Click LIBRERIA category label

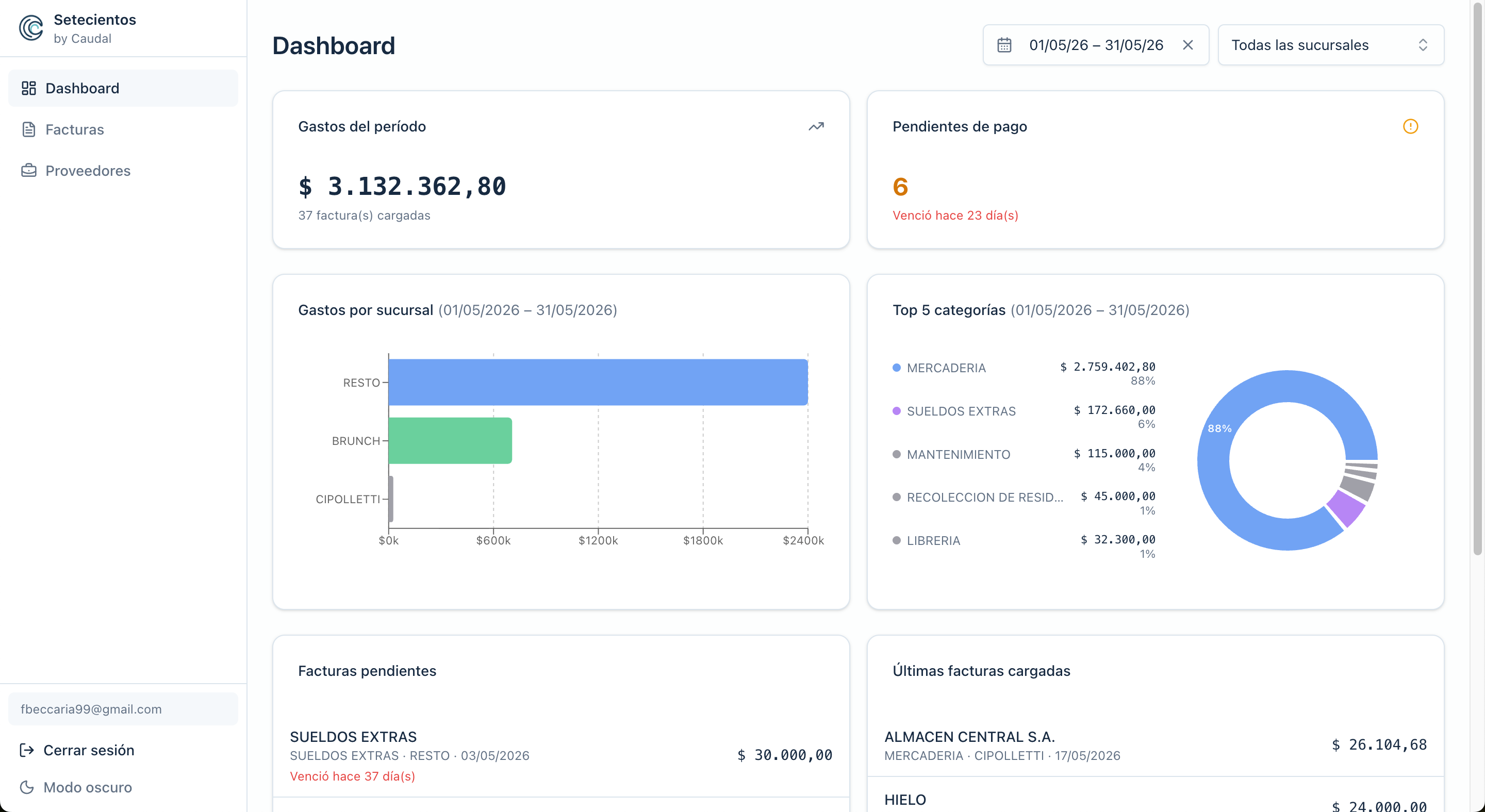click(933, 541)
